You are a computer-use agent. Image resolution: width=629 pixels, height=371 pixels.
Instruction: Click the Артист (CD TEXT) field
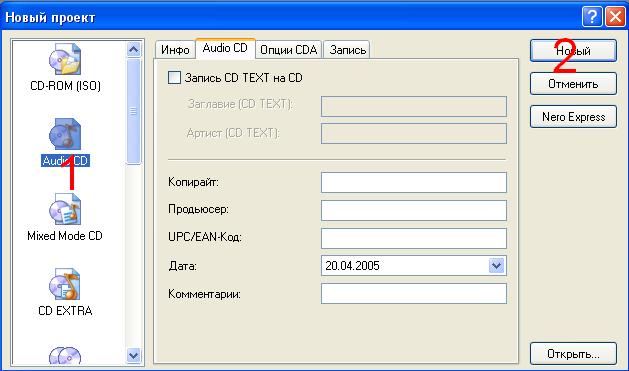[x=414, y=134]
